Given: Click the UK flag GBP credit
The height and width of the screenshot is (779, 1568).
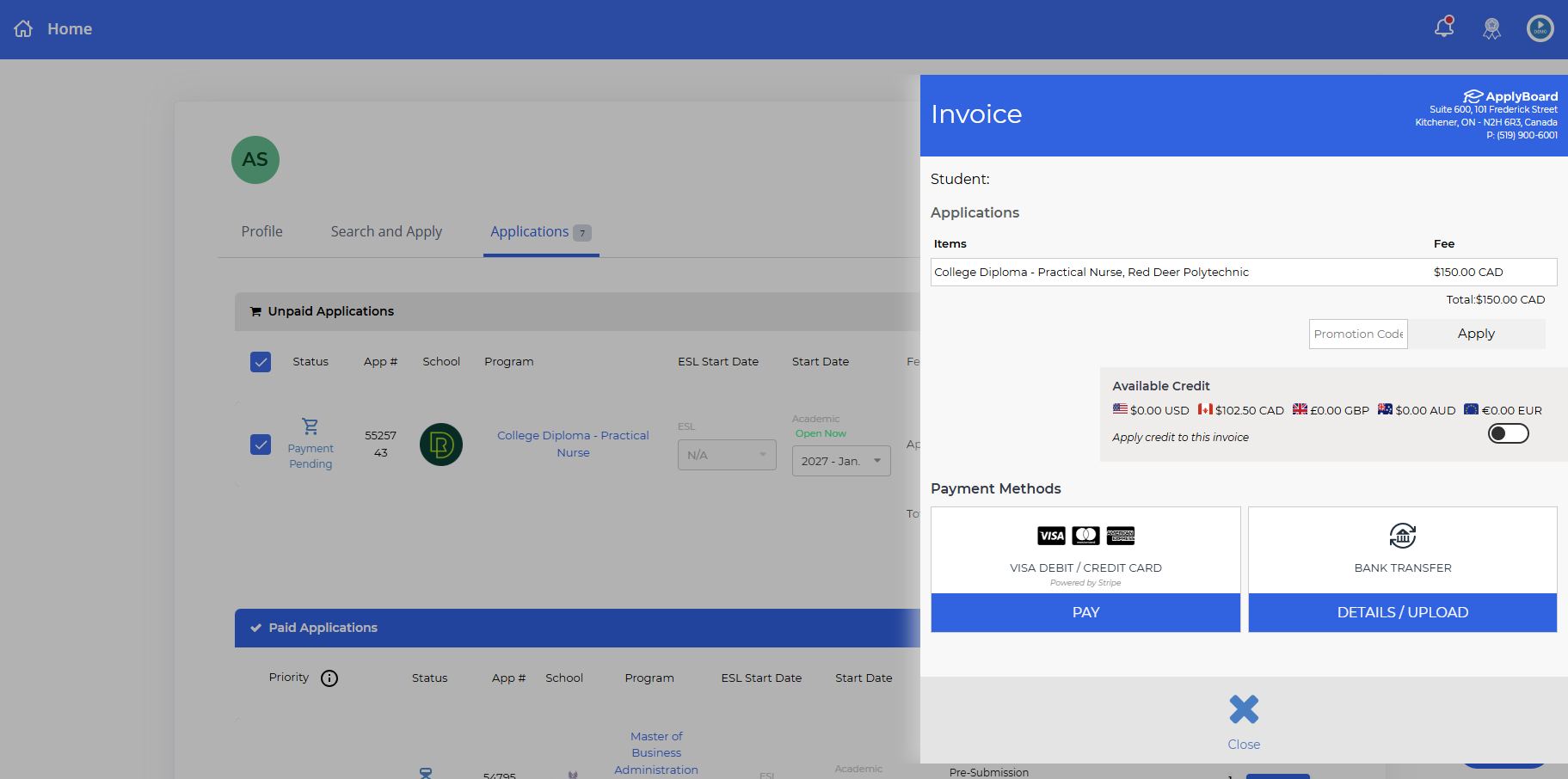Looking at the screenshot, I should (x=1300, y=409).
